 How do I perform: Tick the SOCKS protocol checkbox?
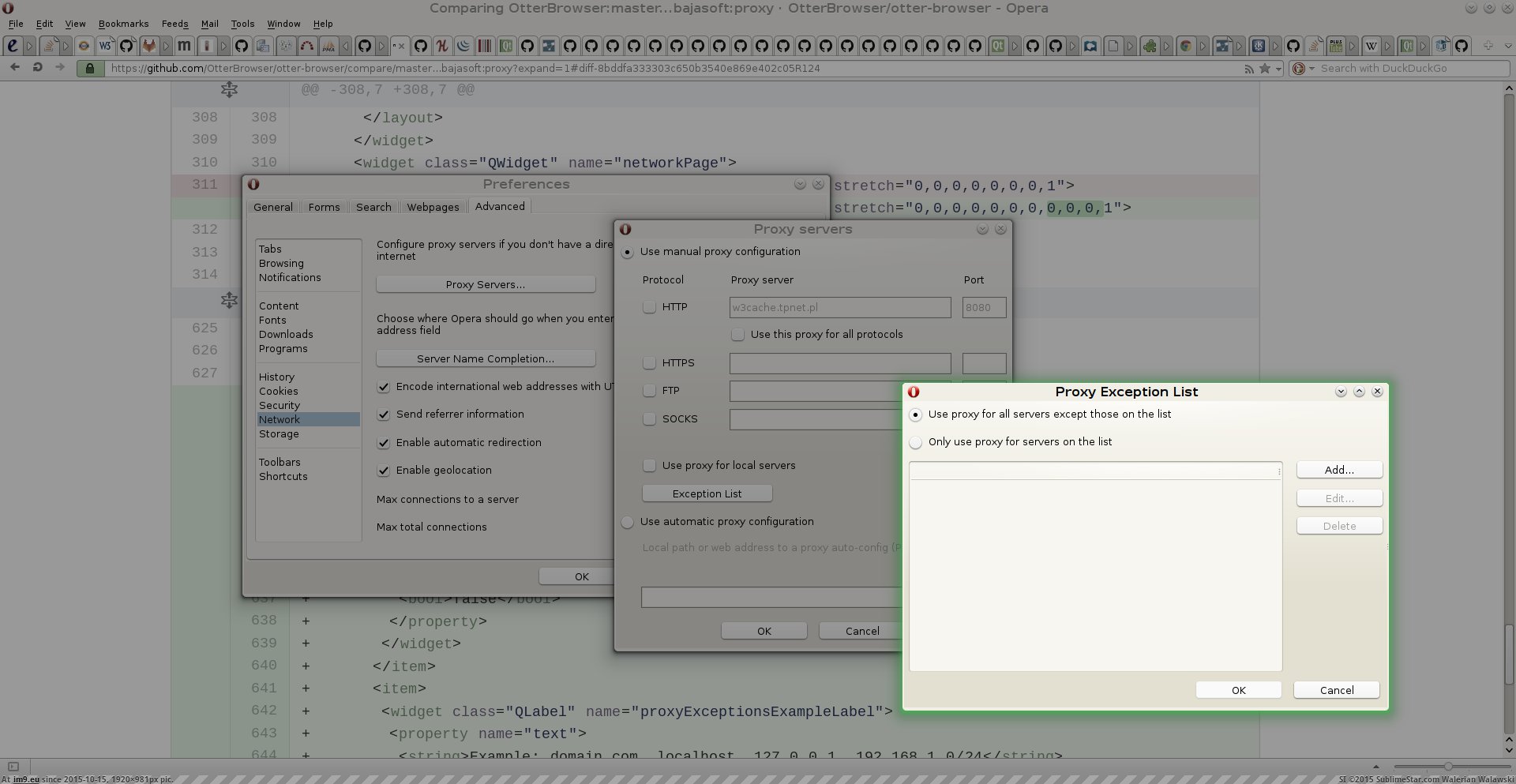649,419
